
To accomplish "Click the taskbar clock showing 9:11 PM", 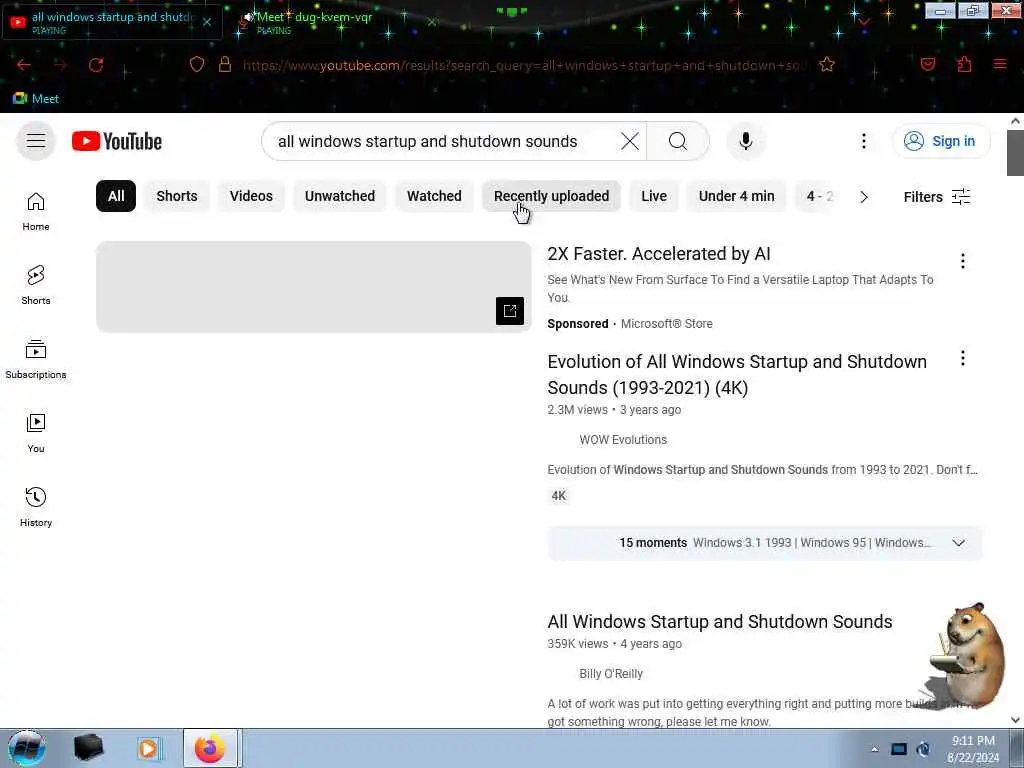I will (973, 749).
